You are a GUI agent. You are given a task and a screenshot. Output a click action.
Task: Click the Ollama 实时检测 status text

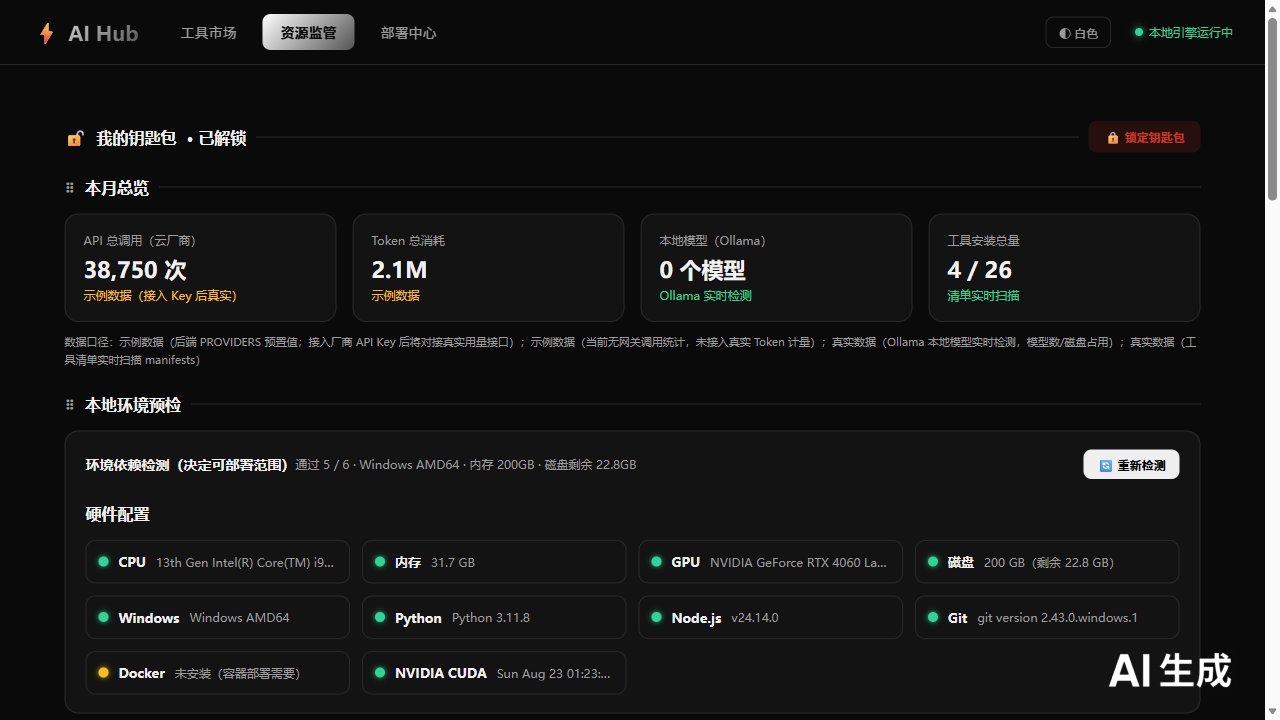pos(706,296)
